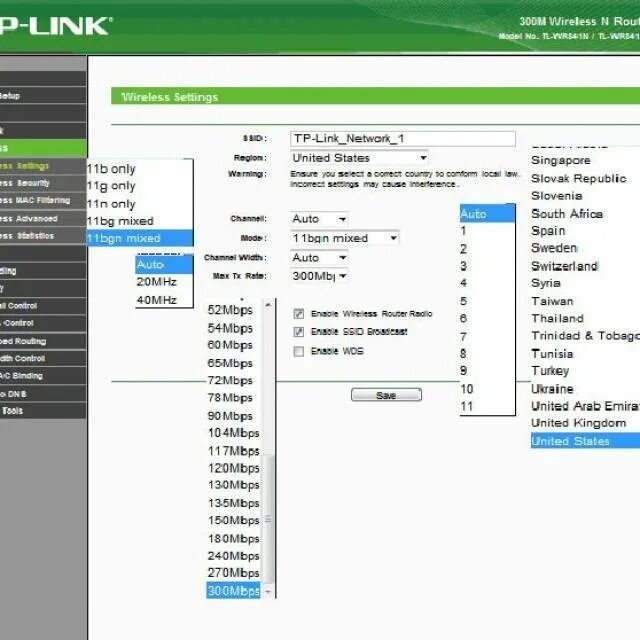Image resolution: width=640 pixels, height=640 pixels.
Task: Select 11bgn mixed from mode list
Action: point(140,238)
